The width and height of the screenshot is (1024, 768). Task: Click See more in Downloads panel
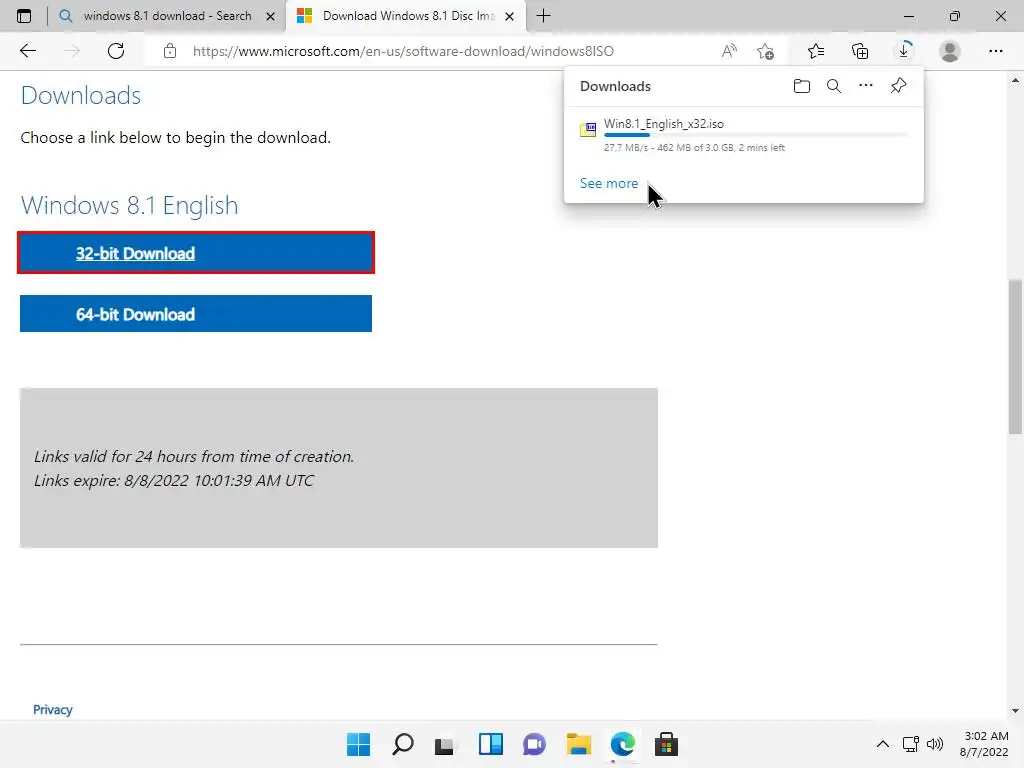click(609, 184)
